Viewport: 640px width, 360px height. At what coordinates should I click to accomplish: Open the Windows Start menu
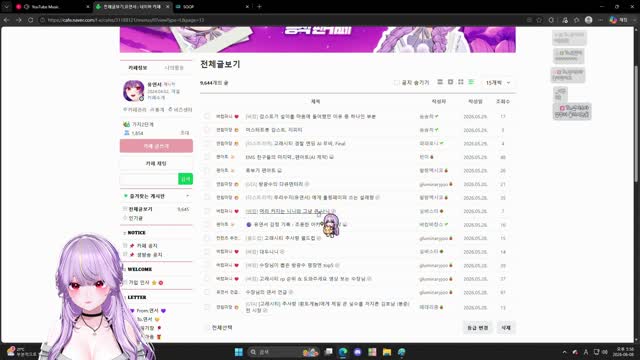pos(239,352)
